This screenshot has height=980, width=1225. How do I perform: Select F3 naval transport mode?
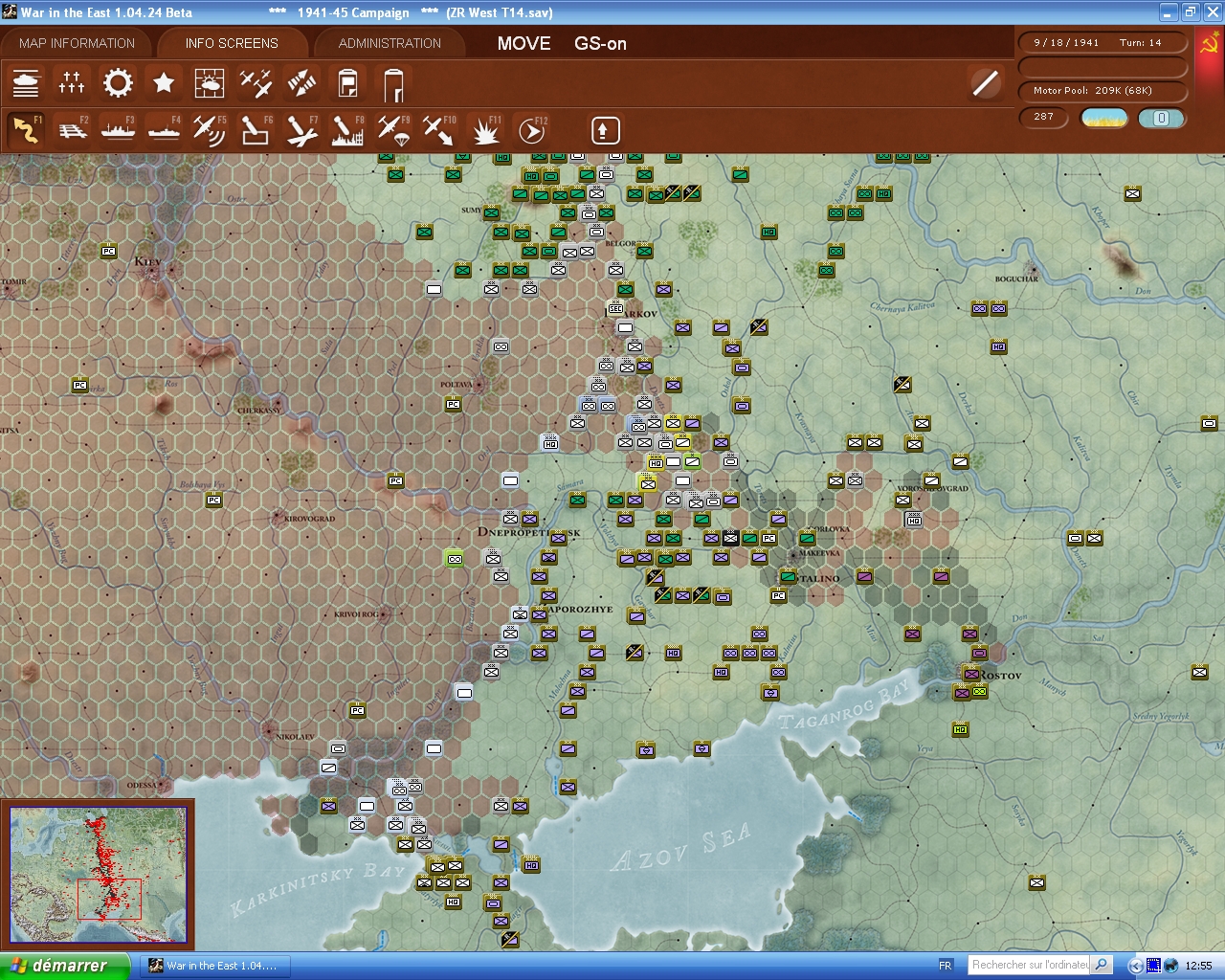(118, 129)
